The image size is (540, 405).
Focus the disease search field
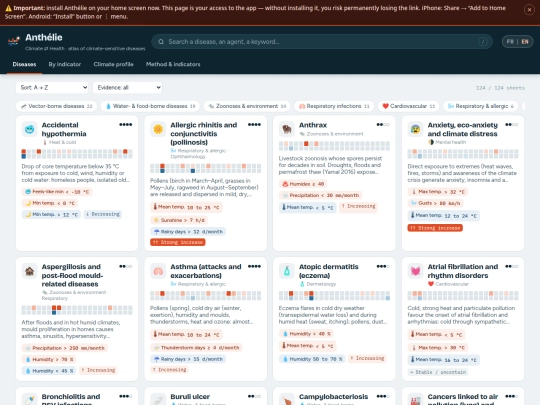[x=322, y=42]
